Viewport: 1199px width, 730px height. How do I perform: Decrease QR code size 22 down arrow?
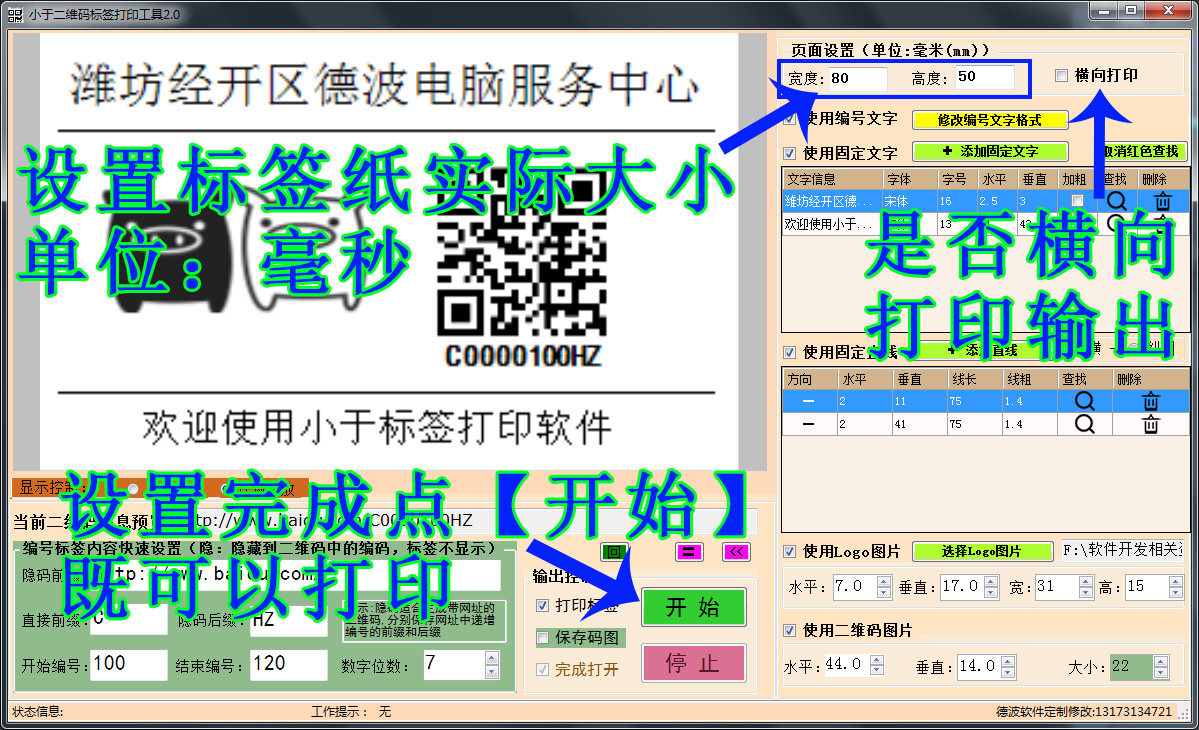pyautogui.click(x=1162, y=672)
